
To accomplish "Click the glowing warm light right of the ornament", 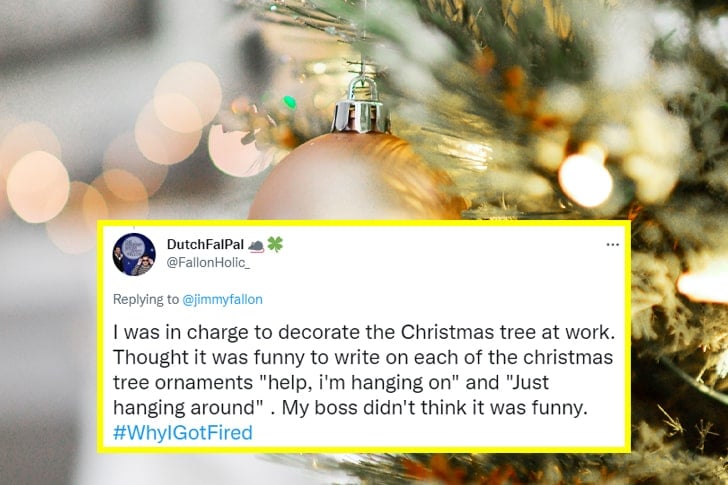I will pyautogui.click(x=585, y=180).
